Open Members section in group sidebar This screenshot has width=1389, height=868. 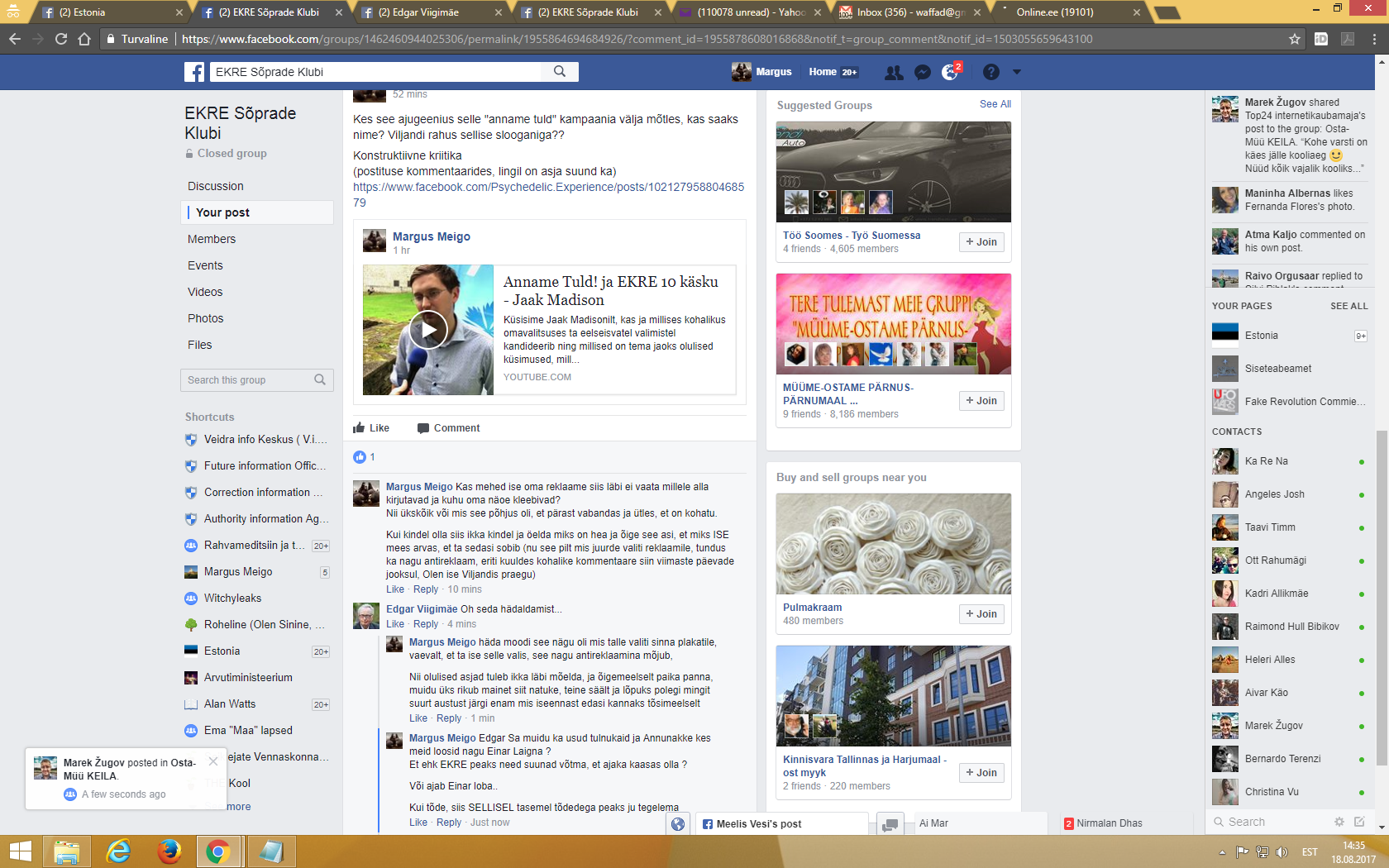212,239
